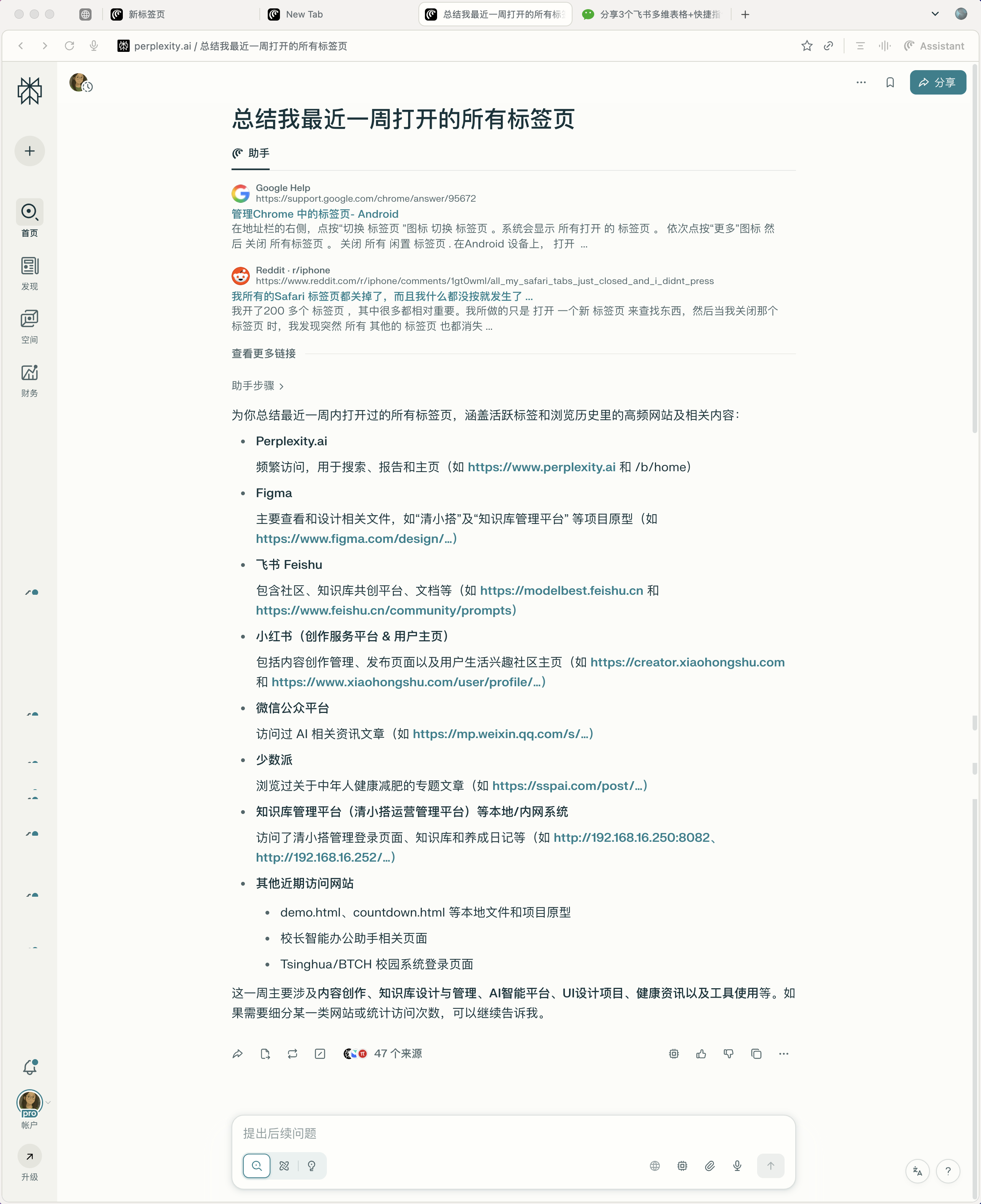Click the thumbs down icon
This screenshot has height=1204, width=981.
pyautogui.click(x=729, y=1054)
